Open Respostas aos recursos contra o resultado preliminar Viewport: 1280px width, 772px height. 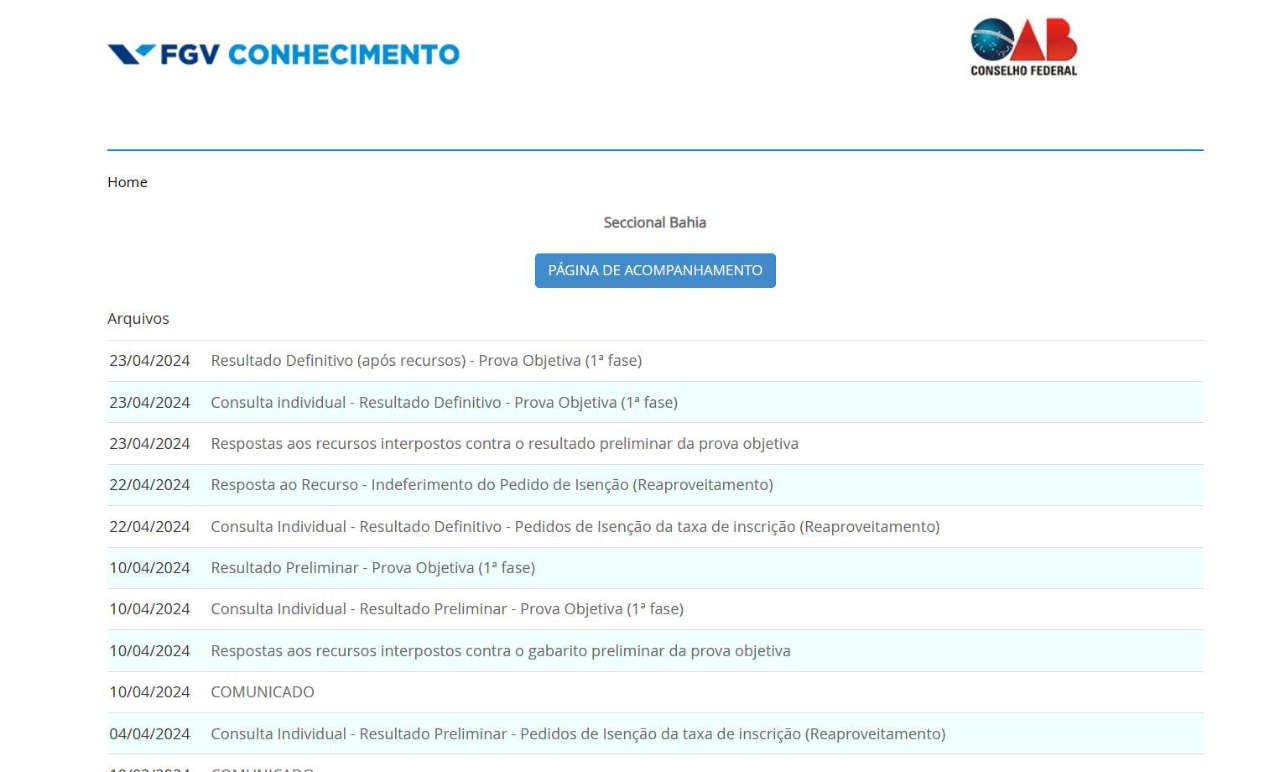tap(504, 443)
